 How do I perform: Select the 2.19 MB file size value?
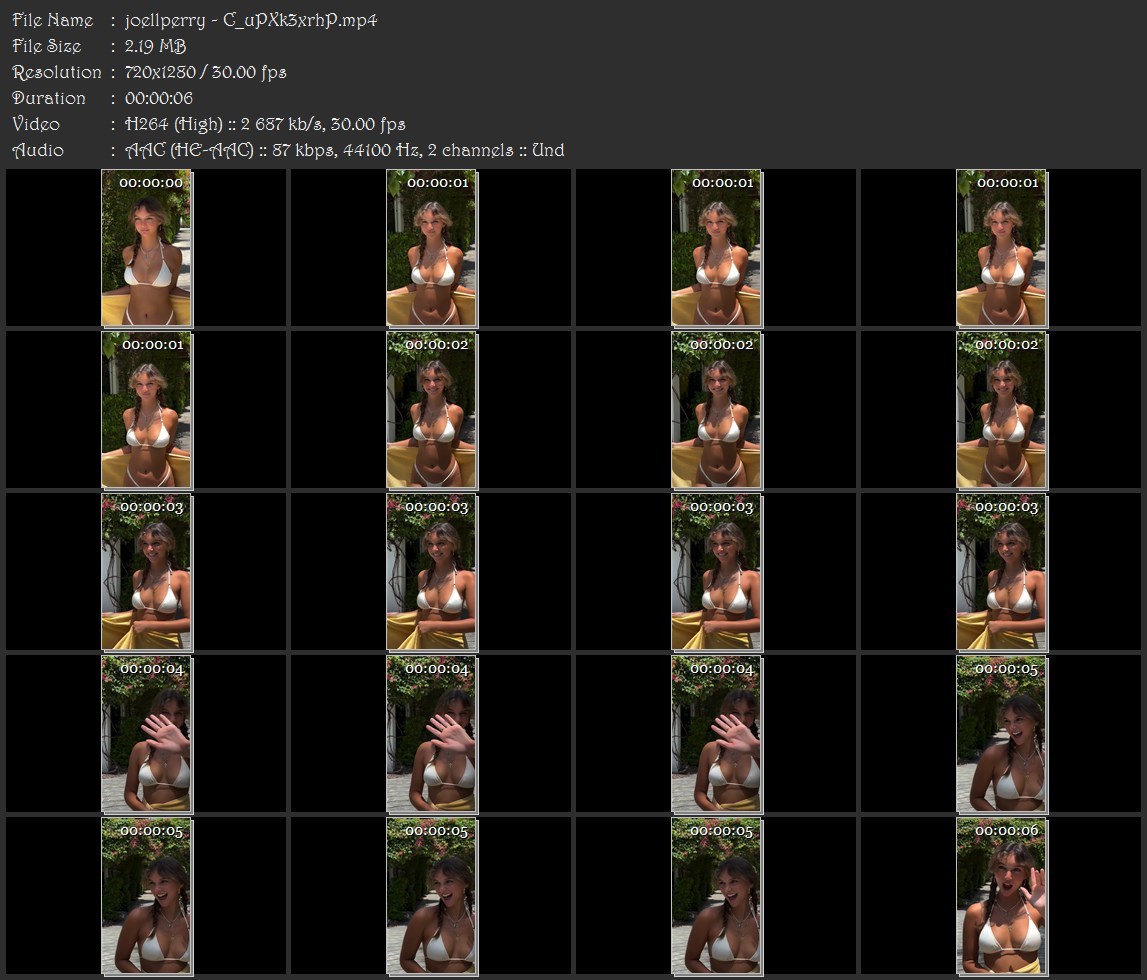click(155, 46)
